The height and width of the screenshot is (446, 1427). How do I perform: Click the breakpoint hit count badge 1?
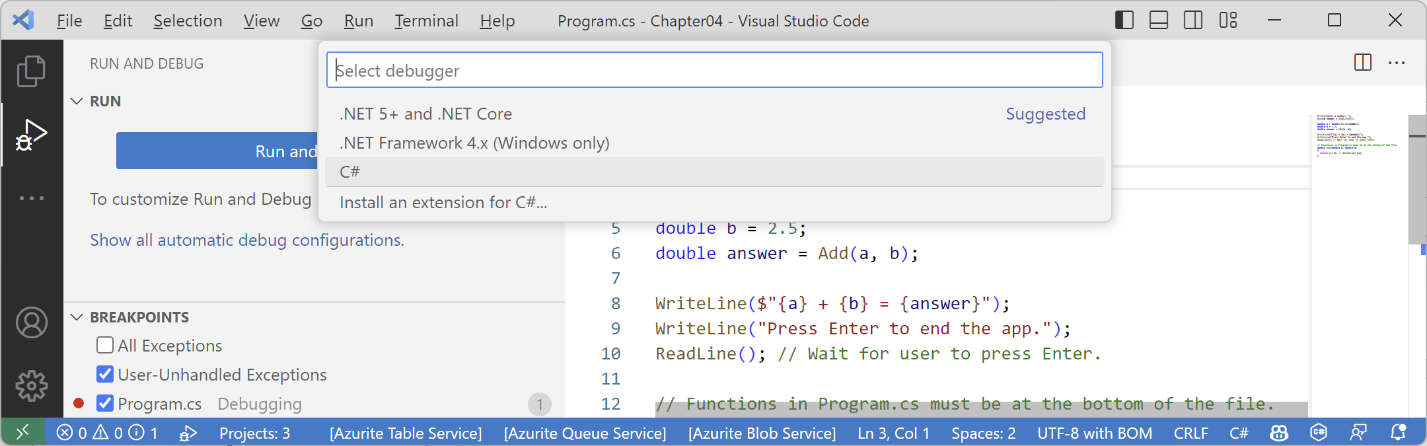[x=540, y=404]
